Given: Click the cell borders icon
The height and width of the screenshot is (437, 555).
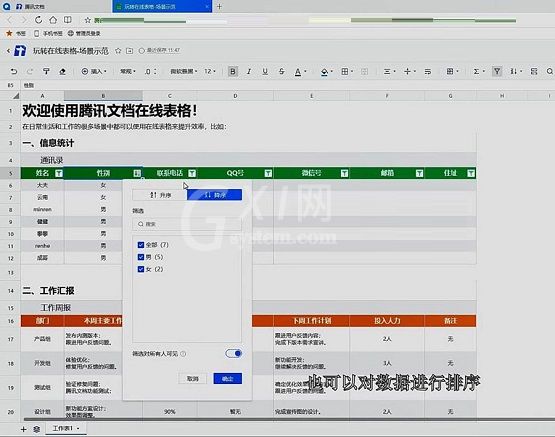Looking at the screenshot, I should point(345,71).
